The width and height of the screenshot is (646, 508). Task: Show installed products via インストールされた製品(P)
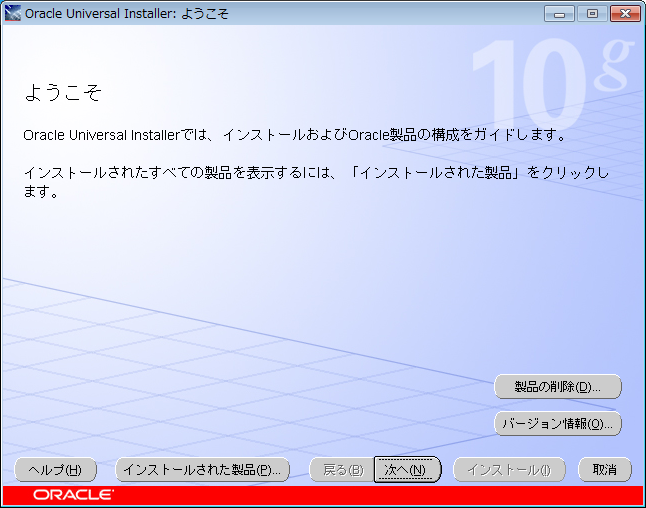point(203,470)
